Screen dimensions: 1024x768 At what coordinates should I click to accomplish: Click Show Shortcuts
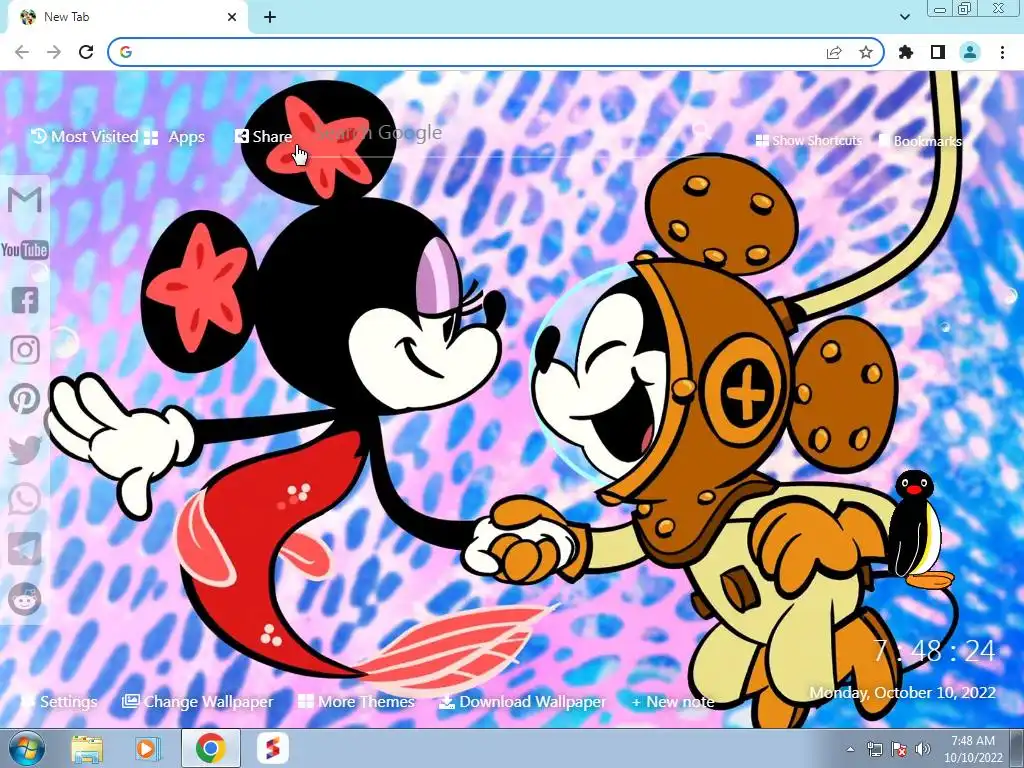pos(808,140)
